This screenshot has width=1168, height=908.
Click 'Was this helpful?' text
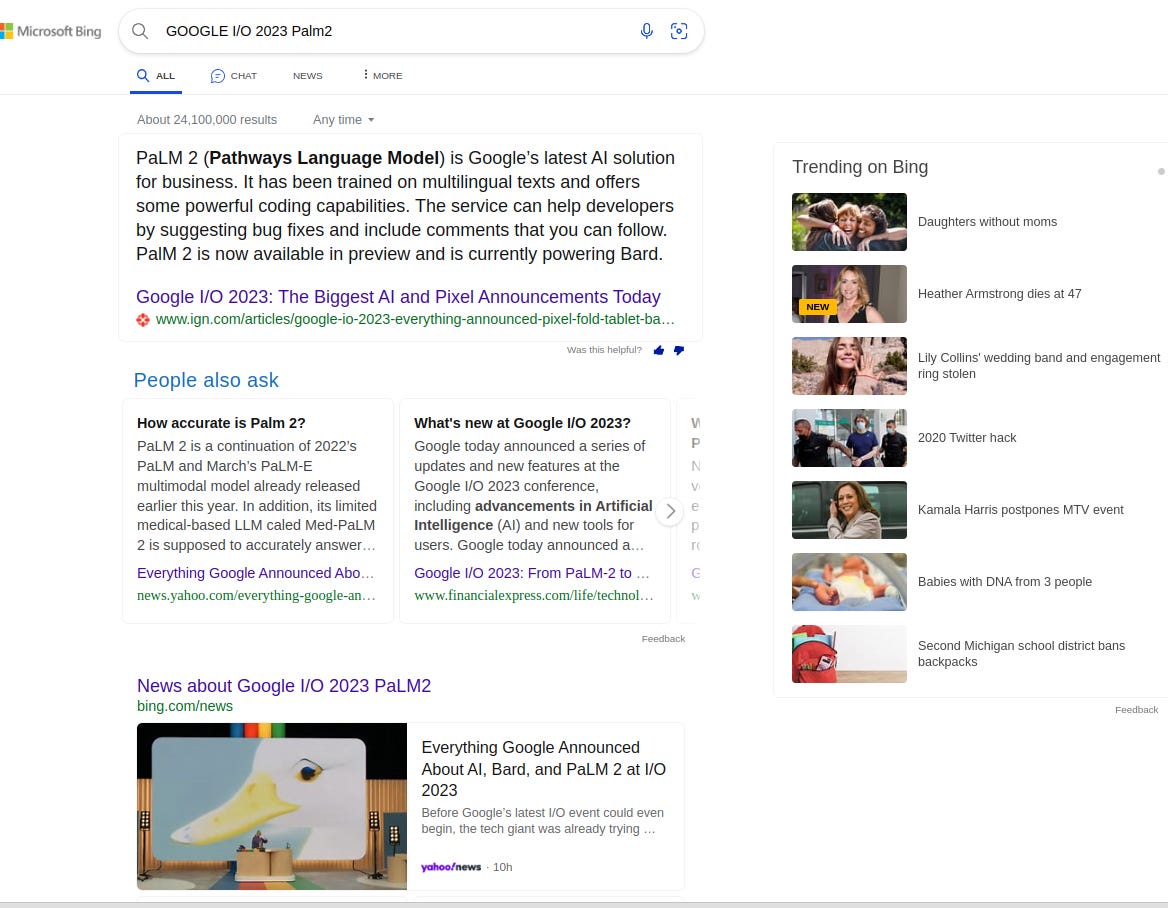click(603, 350)
